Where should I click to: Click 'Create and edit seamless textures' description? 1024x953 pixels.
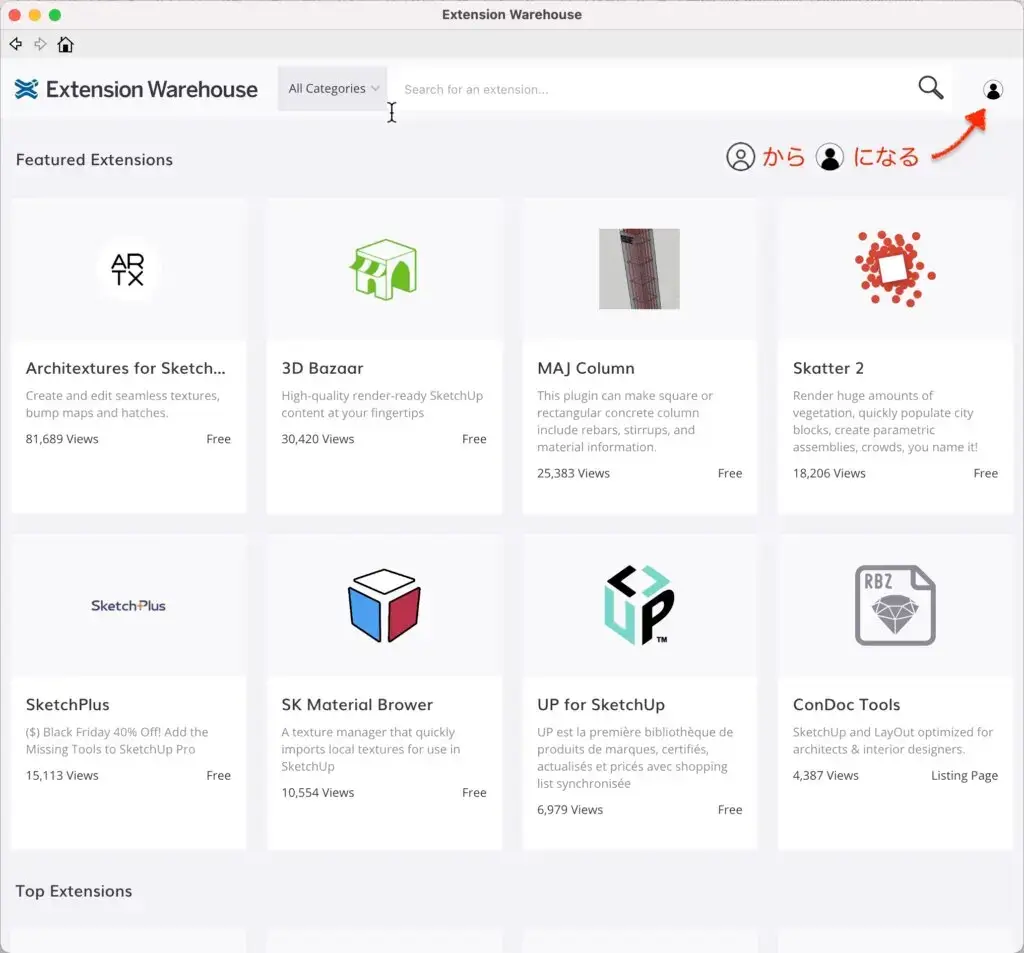123,404
